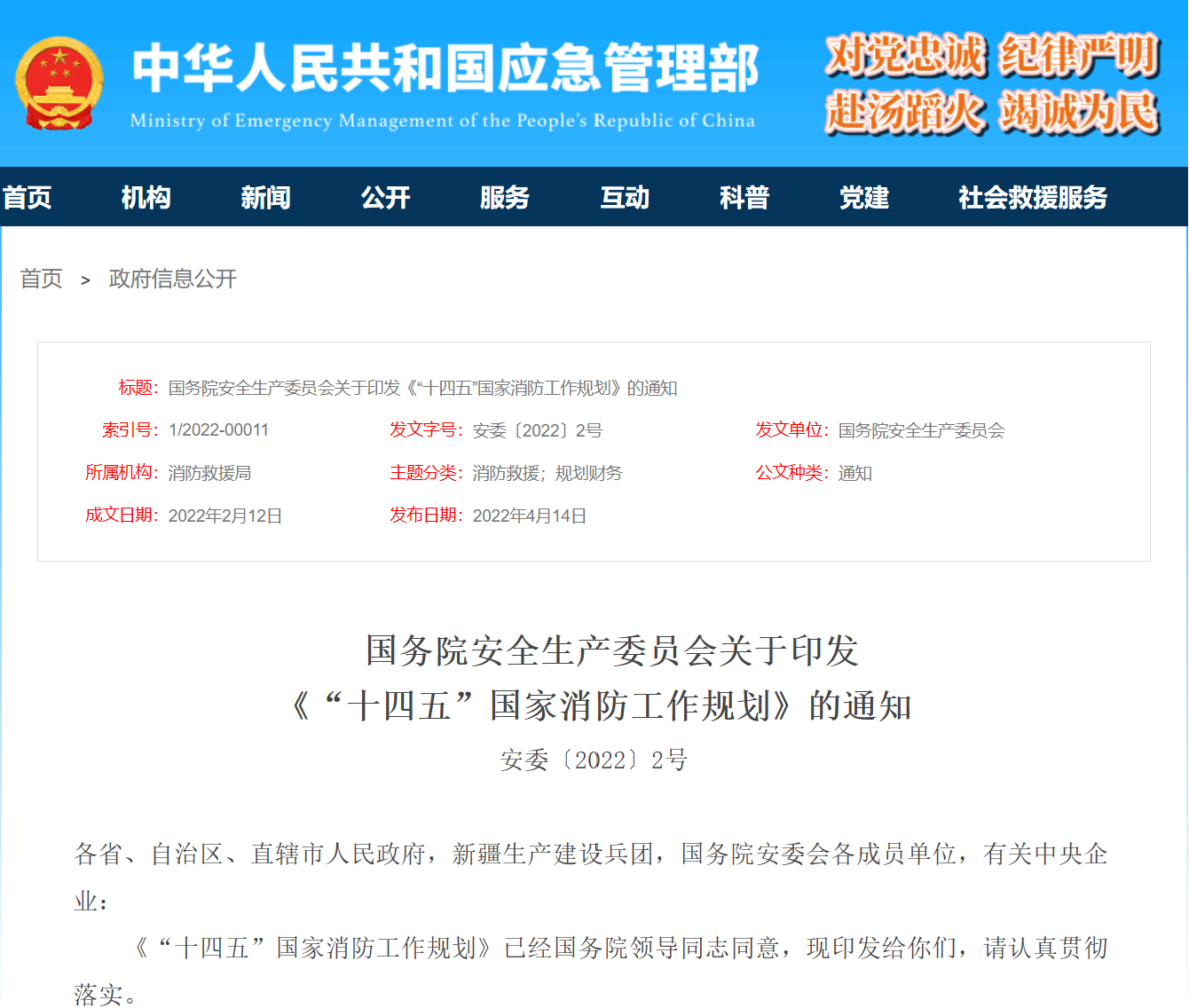The image size is (1189, 1008).
Task: Open the 新闻 navigation menu item
Action: tap(265, 197)
